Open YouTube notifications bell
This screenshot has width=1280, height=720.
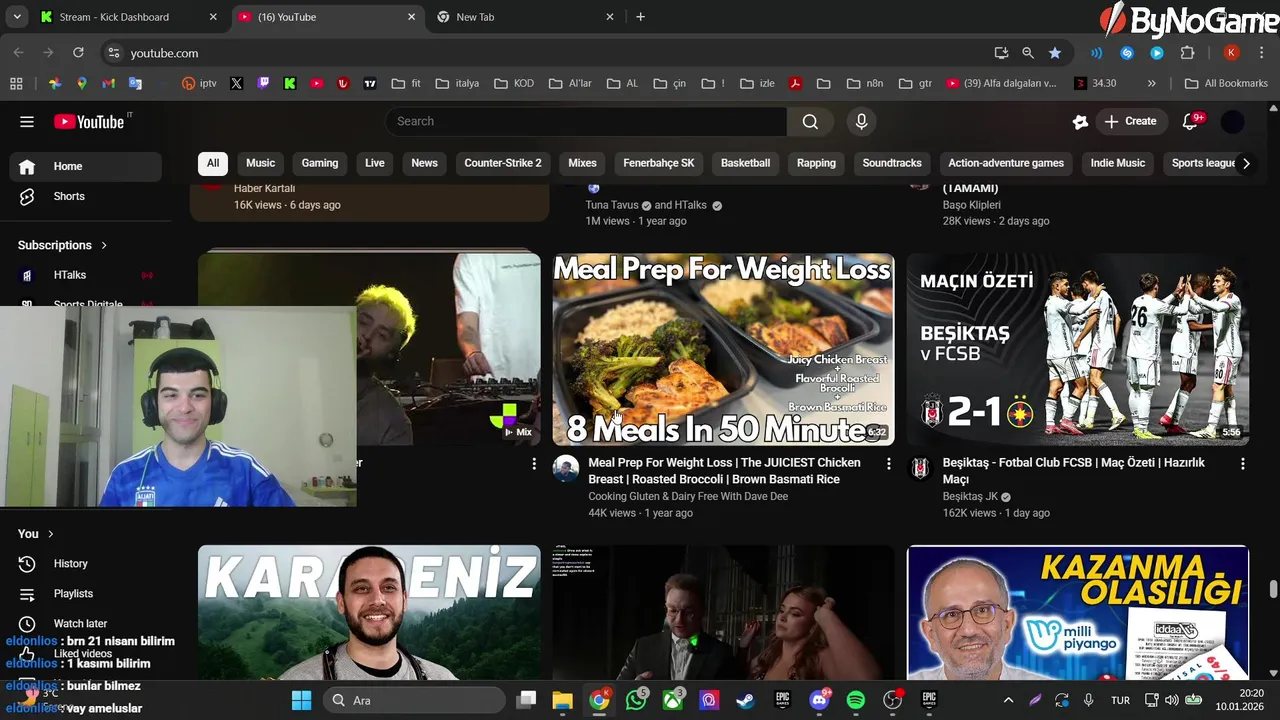[x=1190, y=122]
